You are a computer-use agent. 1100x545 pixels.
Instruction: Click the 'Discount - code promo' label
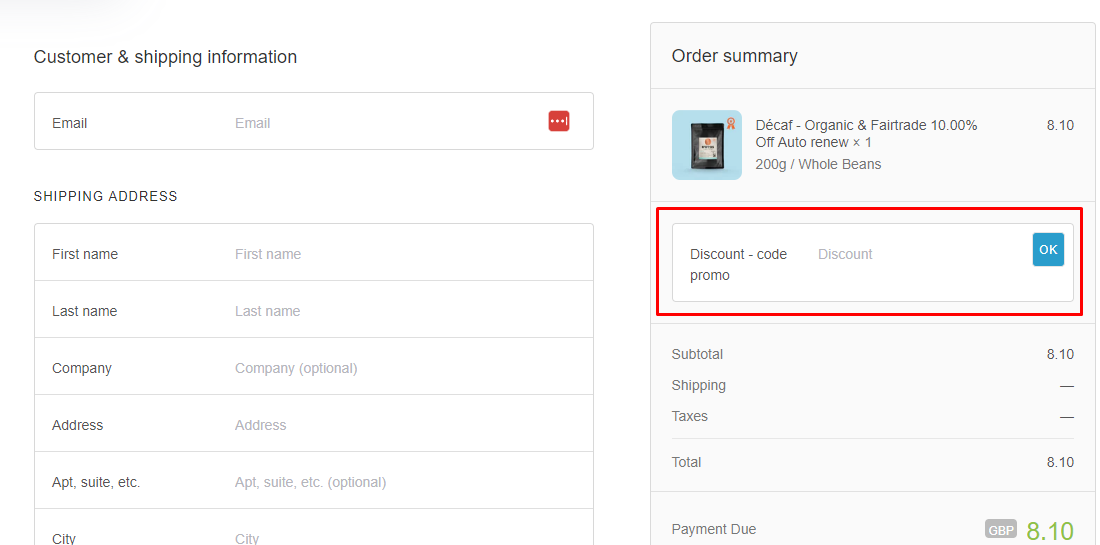tap(739, 264)
